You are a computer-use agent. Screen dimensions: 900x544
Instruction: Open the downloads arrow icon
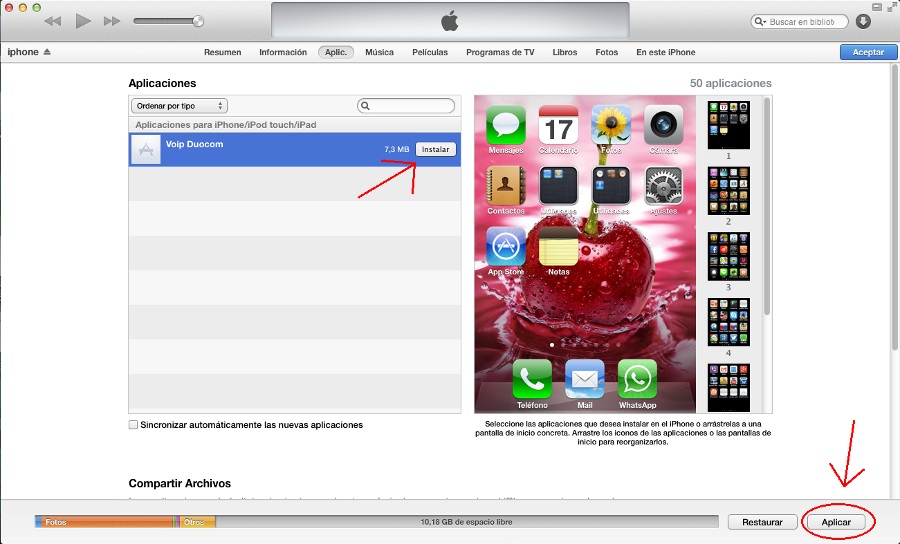pyautogui.click(x=864, y=21)
